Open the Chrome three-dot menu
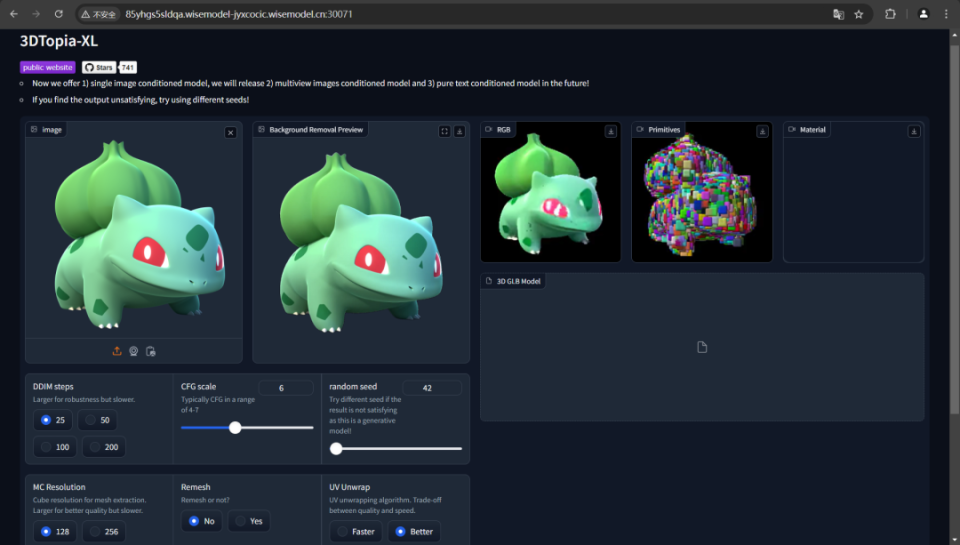 pos(946,14)
